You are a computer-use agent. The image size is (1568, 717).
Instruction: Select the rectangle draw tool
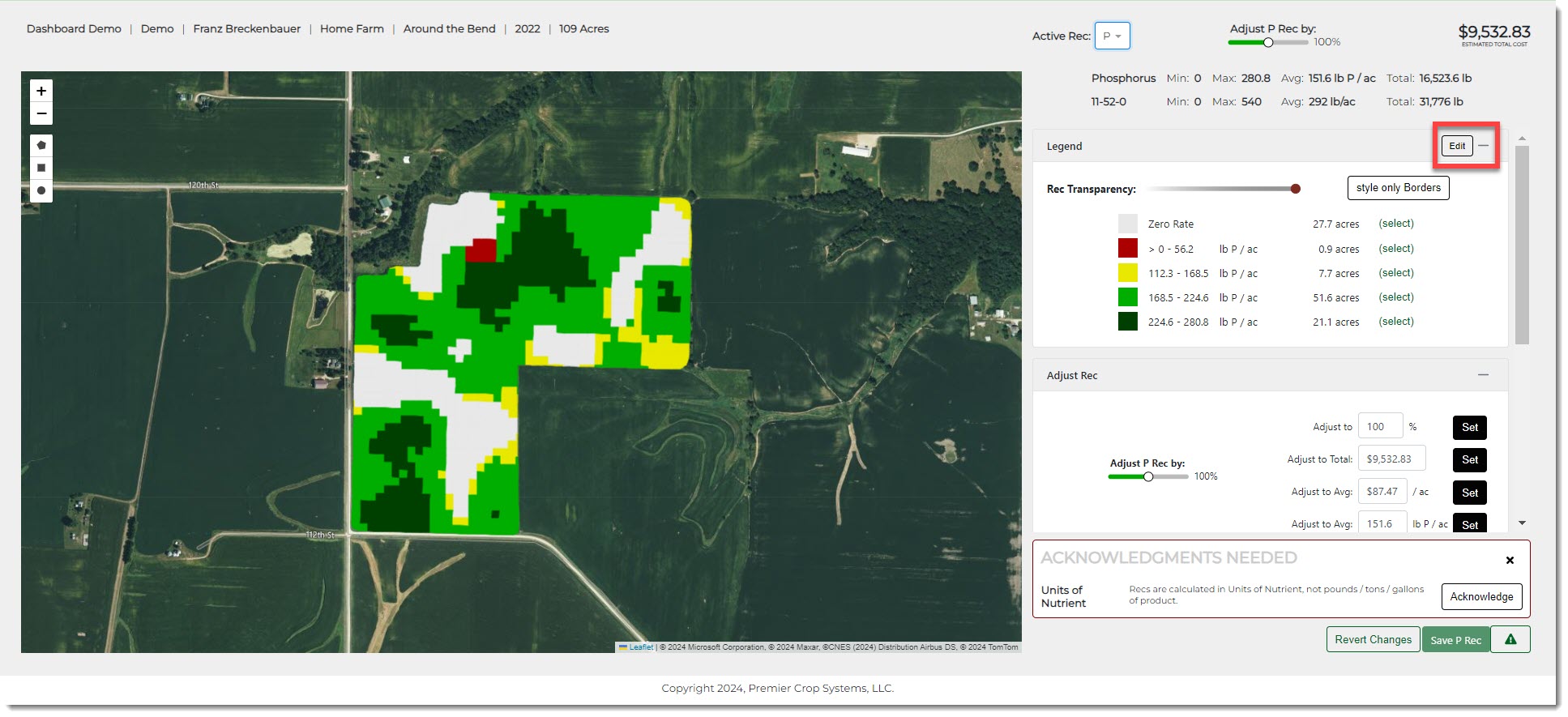pyautogui.click(x=41, y=169)
